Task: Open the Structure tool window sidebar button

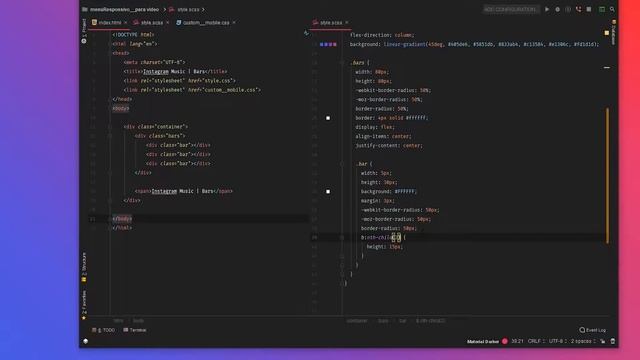Action: [x=84, y=267]
